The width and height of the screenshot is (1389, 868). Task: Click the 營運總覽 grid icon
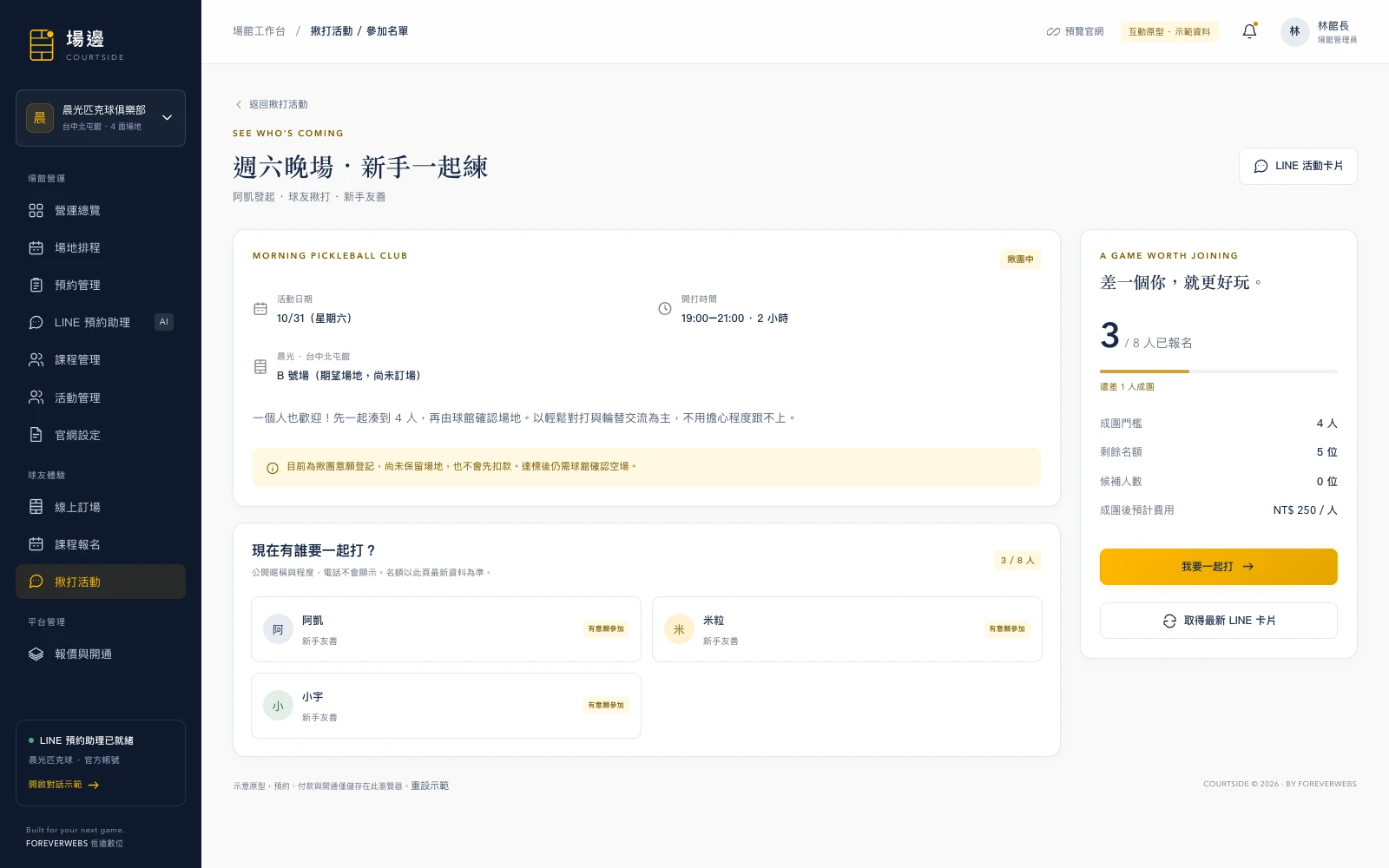click(36, 210)
